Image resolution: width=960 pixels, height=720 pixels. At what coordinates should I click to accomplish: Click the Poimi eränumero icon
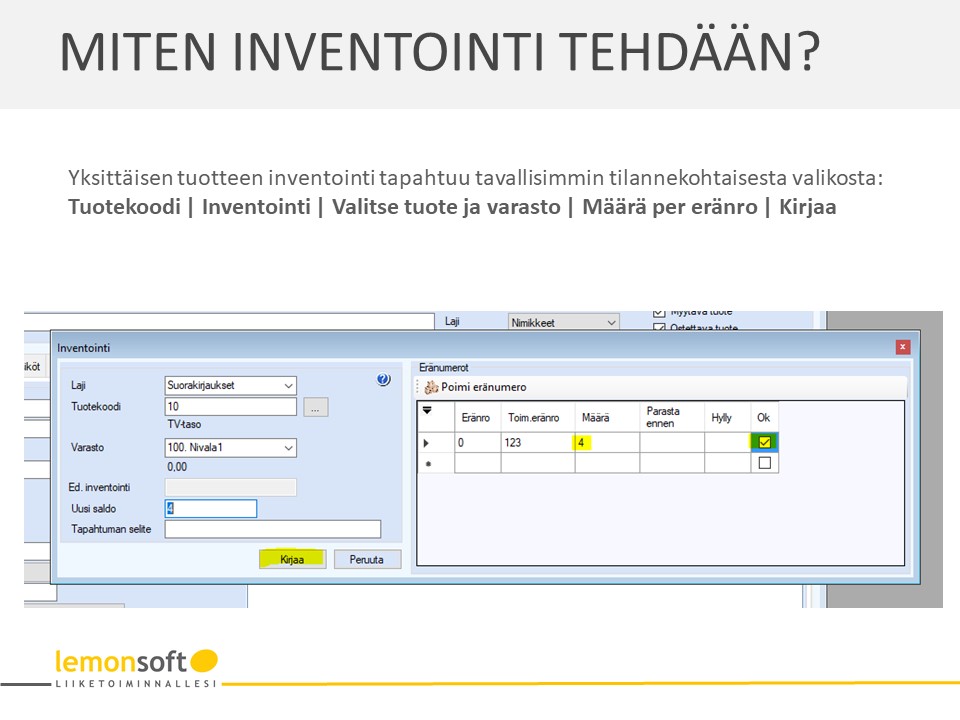click(430, 387)
